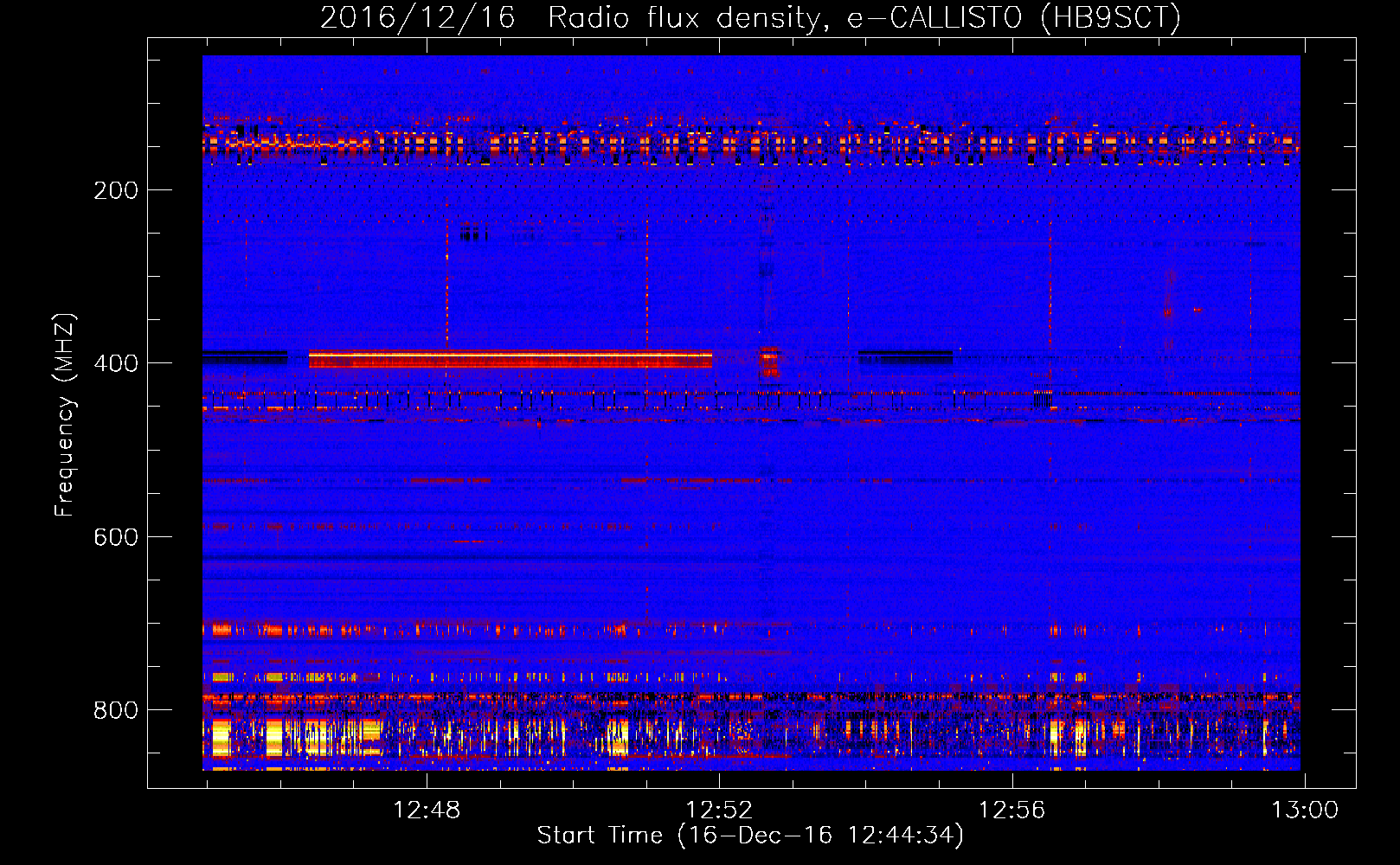Click the short red burst near 12:52:40 at 400 MHz
1400x865 pixels.
pos(768,361)
